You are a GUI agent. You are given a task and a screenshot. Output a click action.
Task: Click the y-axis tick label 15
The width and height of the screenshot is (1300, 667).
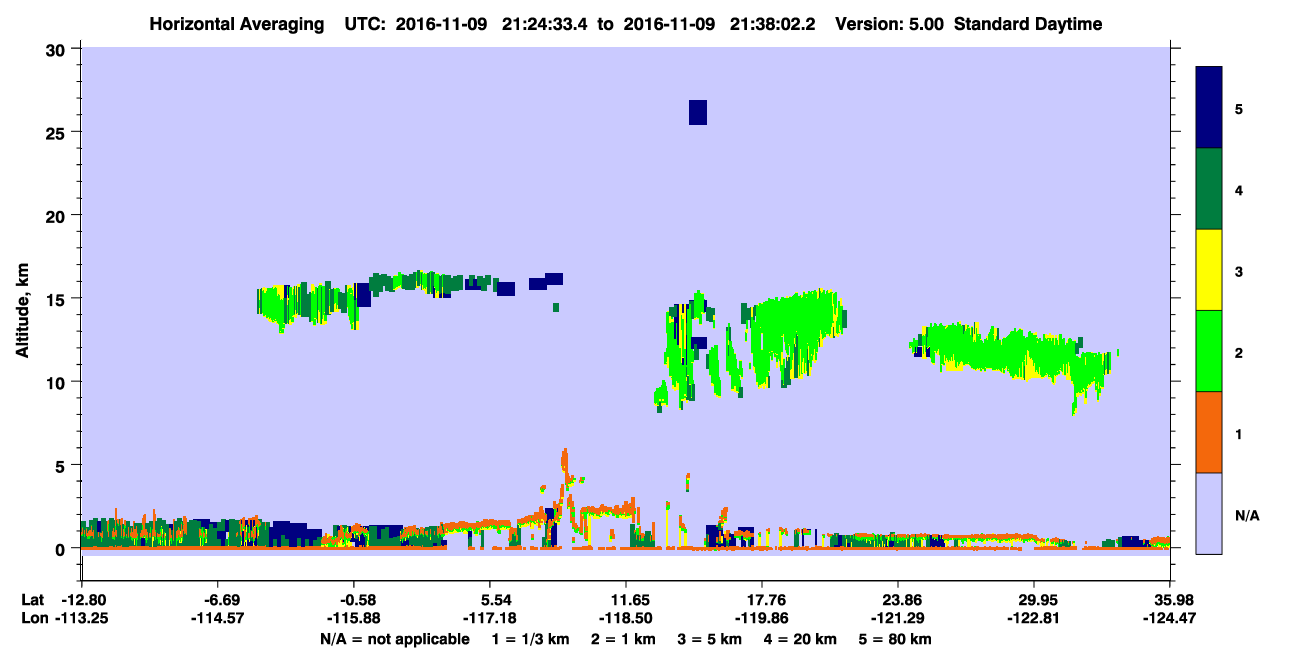pos(57,298)
